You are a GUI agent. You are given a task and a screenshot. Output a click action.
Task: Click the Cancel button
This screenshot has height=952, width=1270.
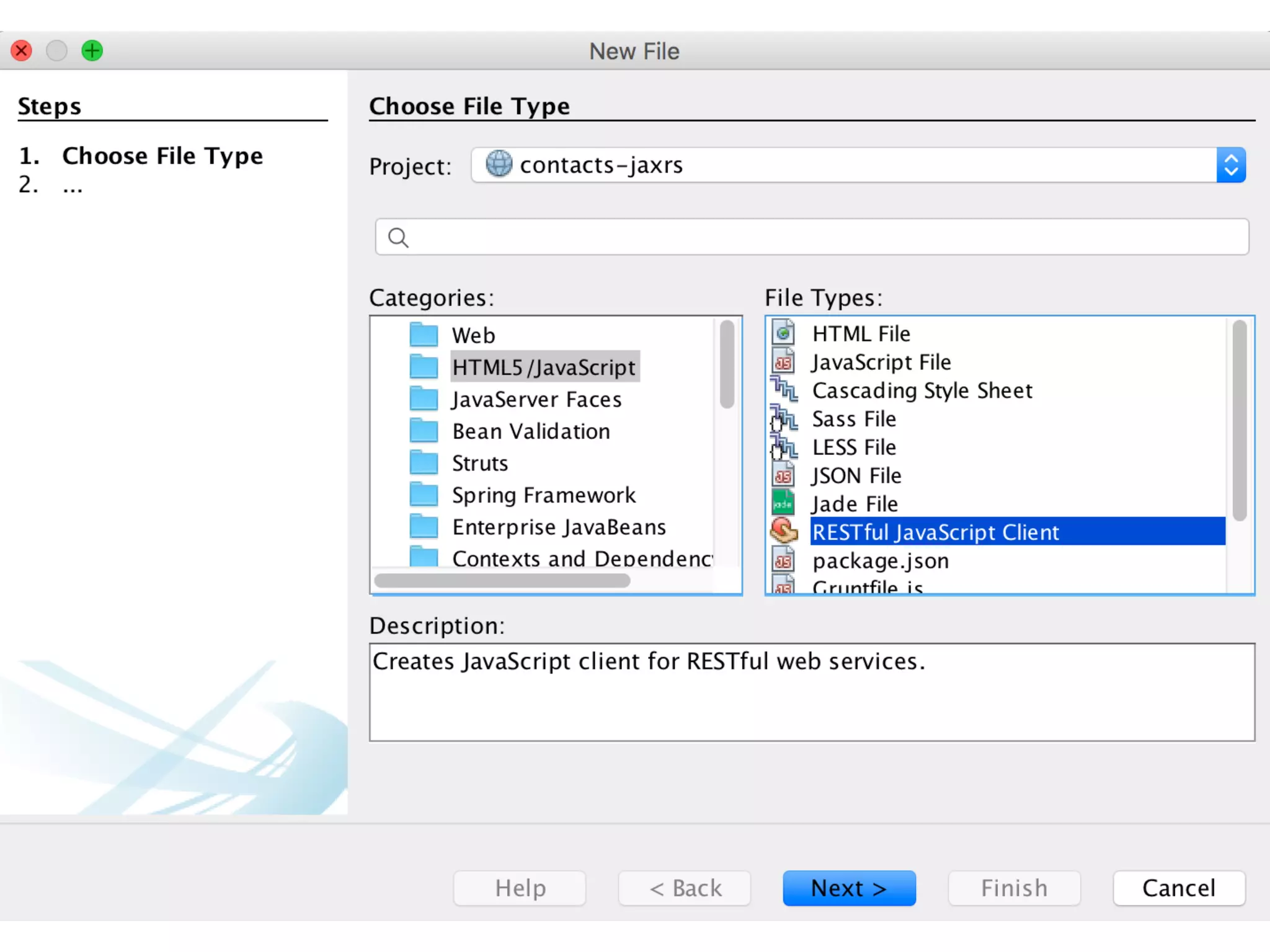click(x=1178, y=888)
